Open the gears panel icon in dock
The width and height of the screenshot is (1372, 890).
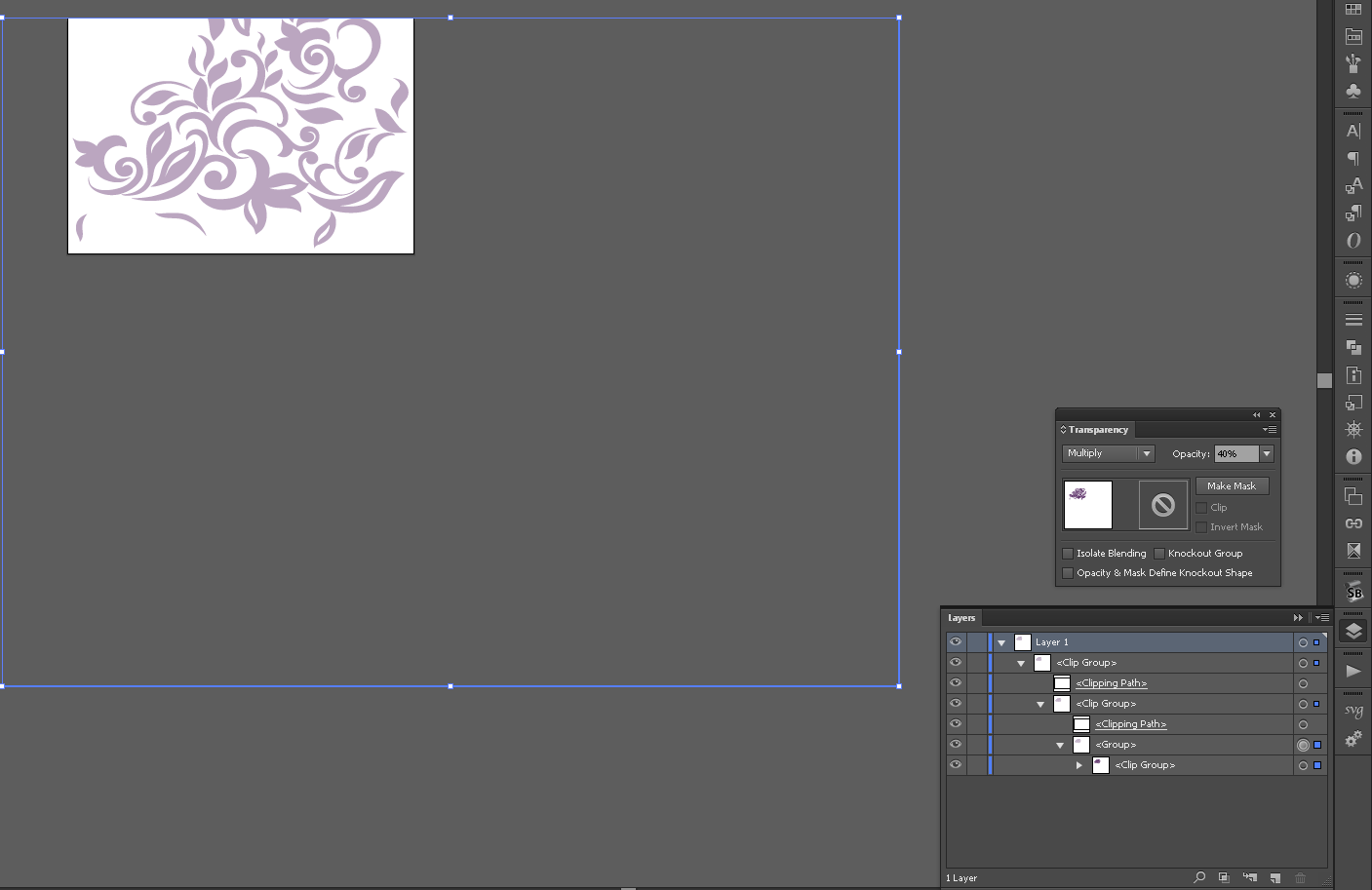1353,740
